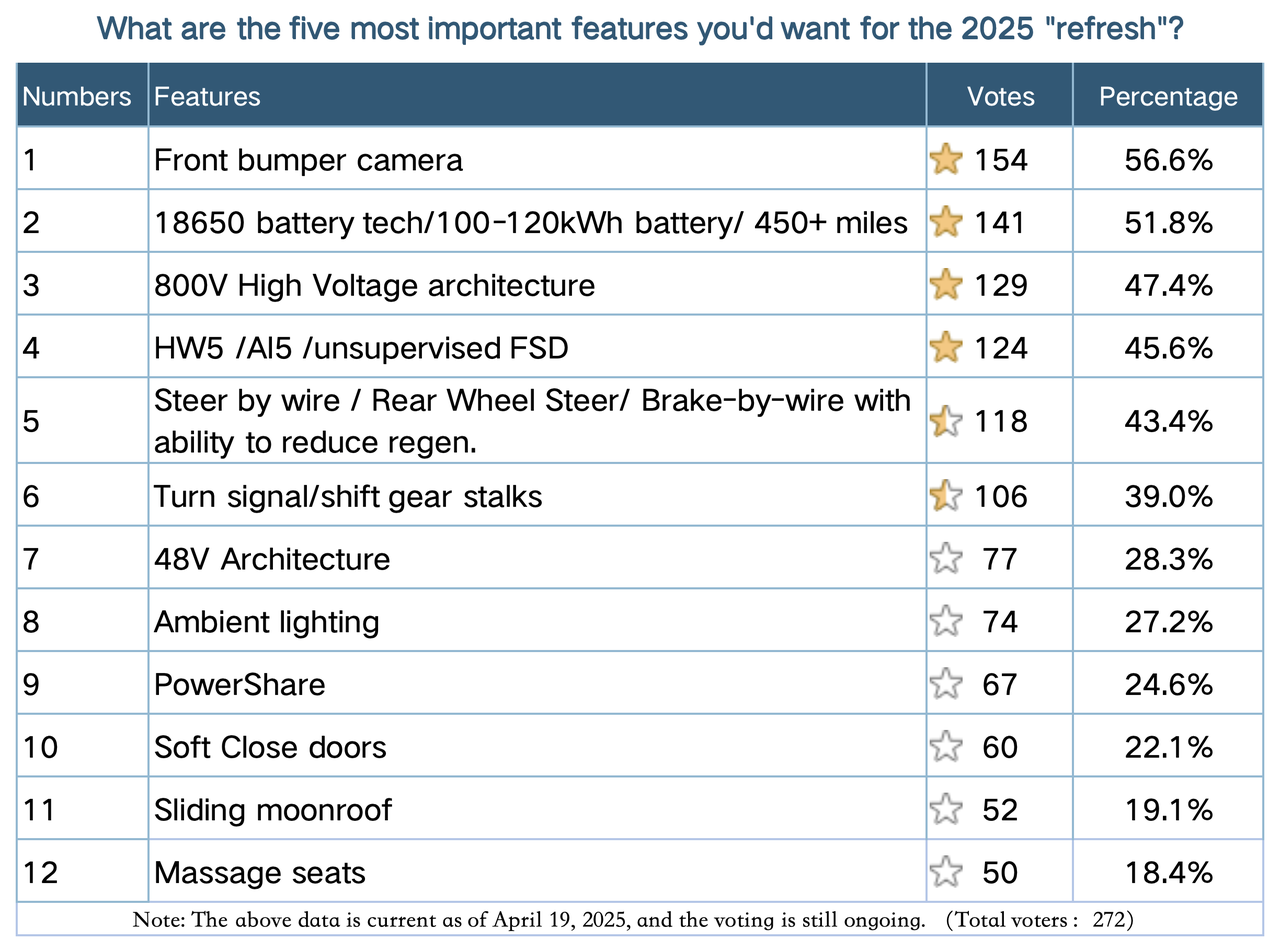Click the gold star for 18650 battery tech
Screen dimensions: 1280x952
945,222
